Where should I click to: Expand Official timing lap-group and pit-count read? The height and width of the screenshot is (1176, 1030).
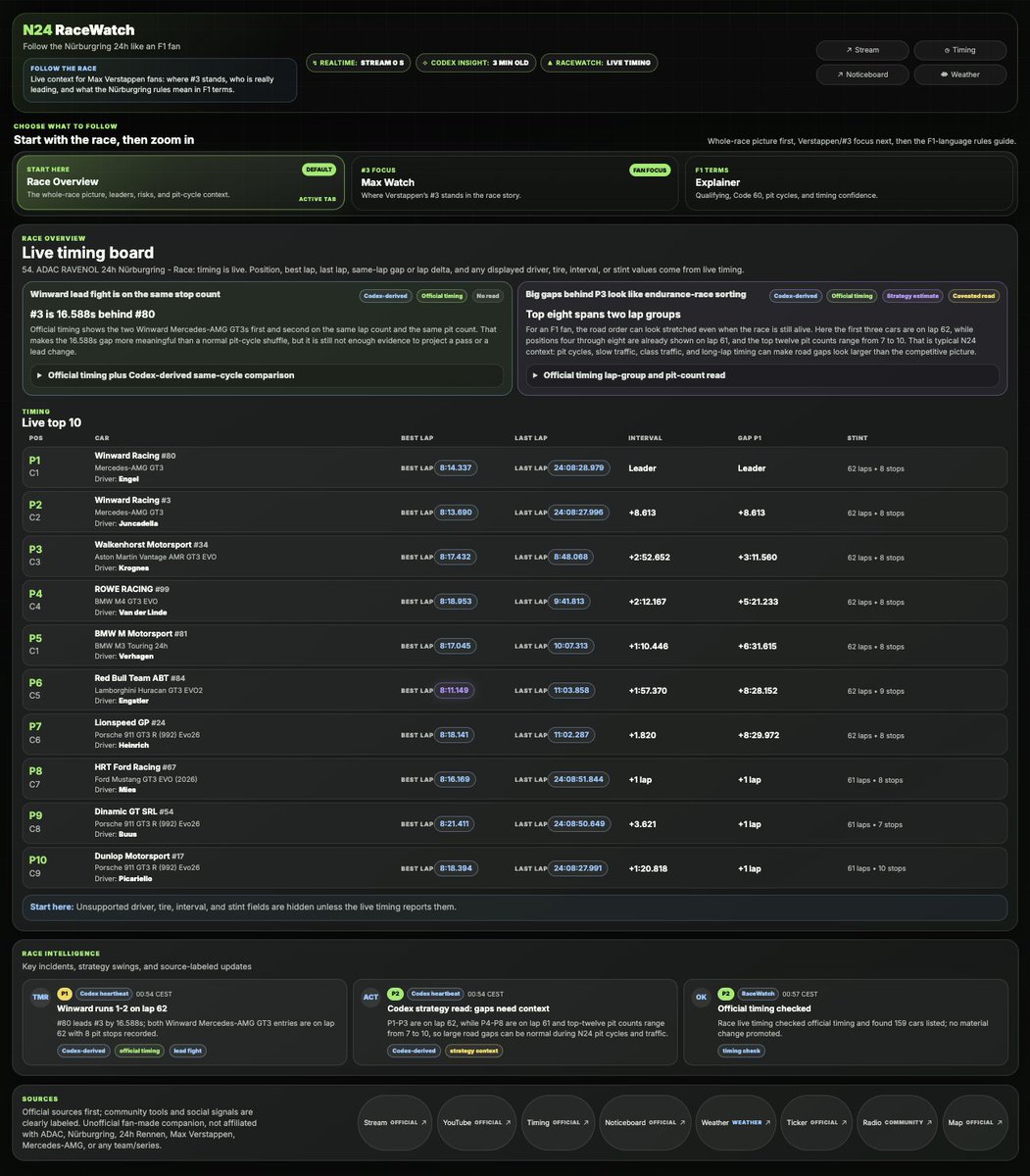(x=762, y=375)
